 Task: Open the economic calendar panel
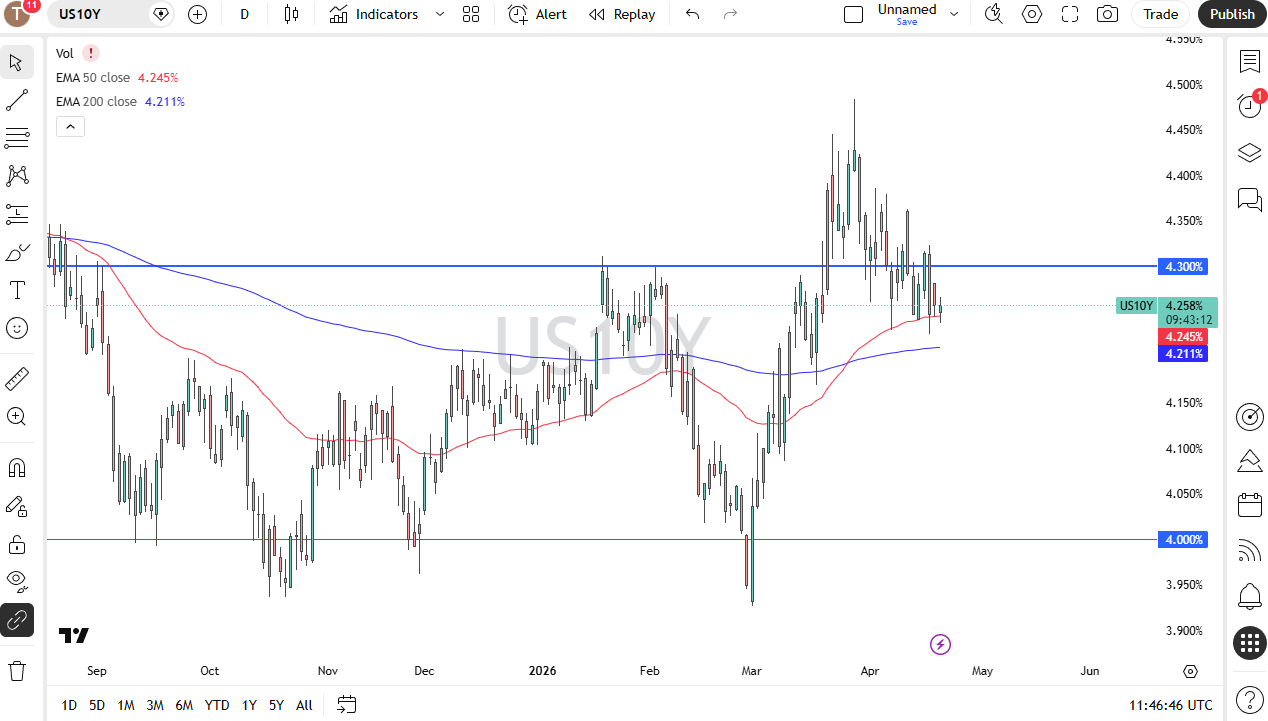[1249, 505]
